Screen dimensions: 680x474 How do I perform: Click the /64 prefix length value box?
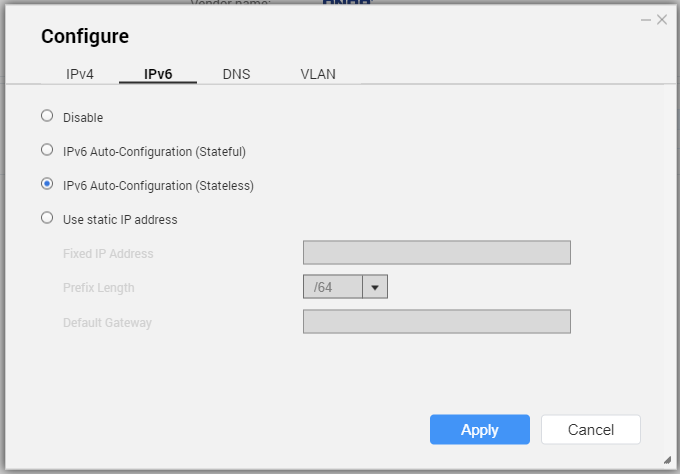coord(332,287)
